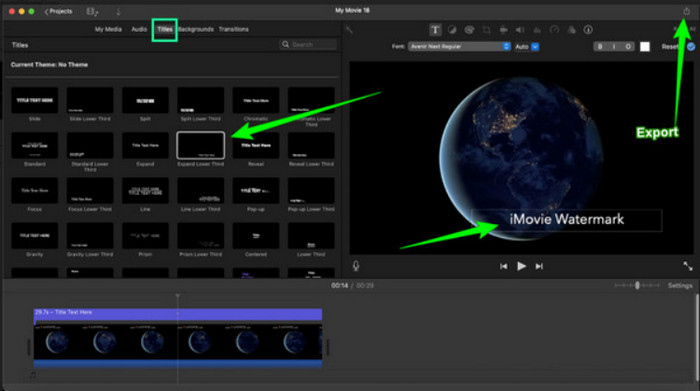Click the title Search field
This screenshot has height=391, width=700.
click(x=308, y=45)
